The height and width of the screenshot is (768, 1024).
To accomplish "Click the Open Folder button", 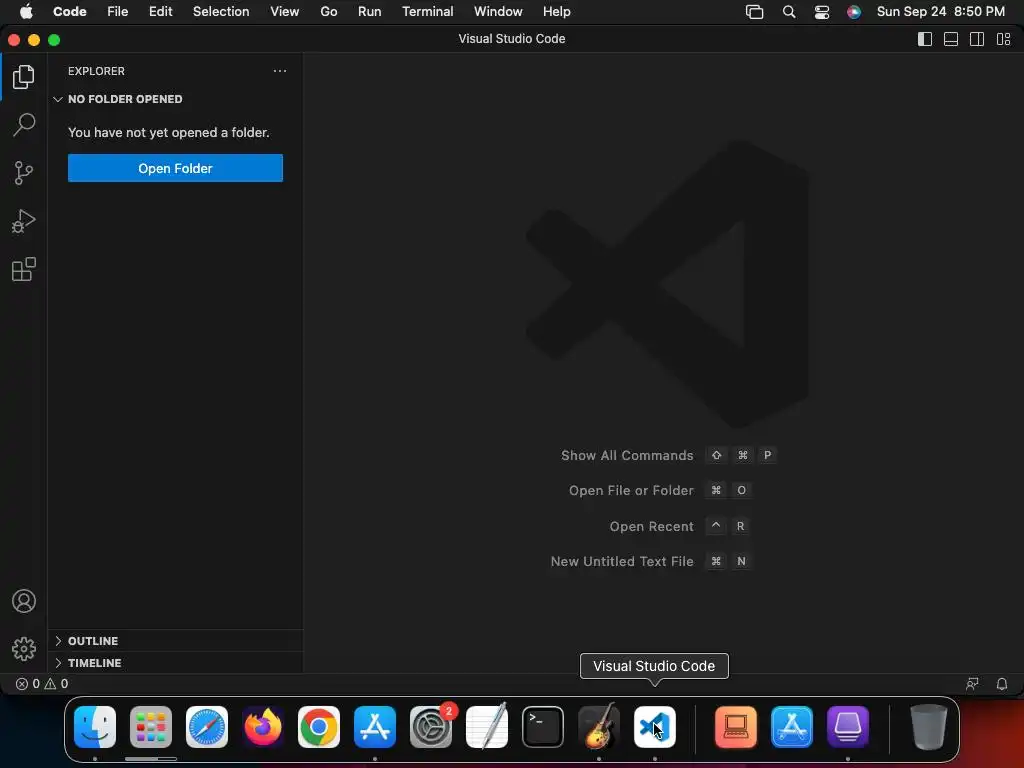I will pos(175,168).
